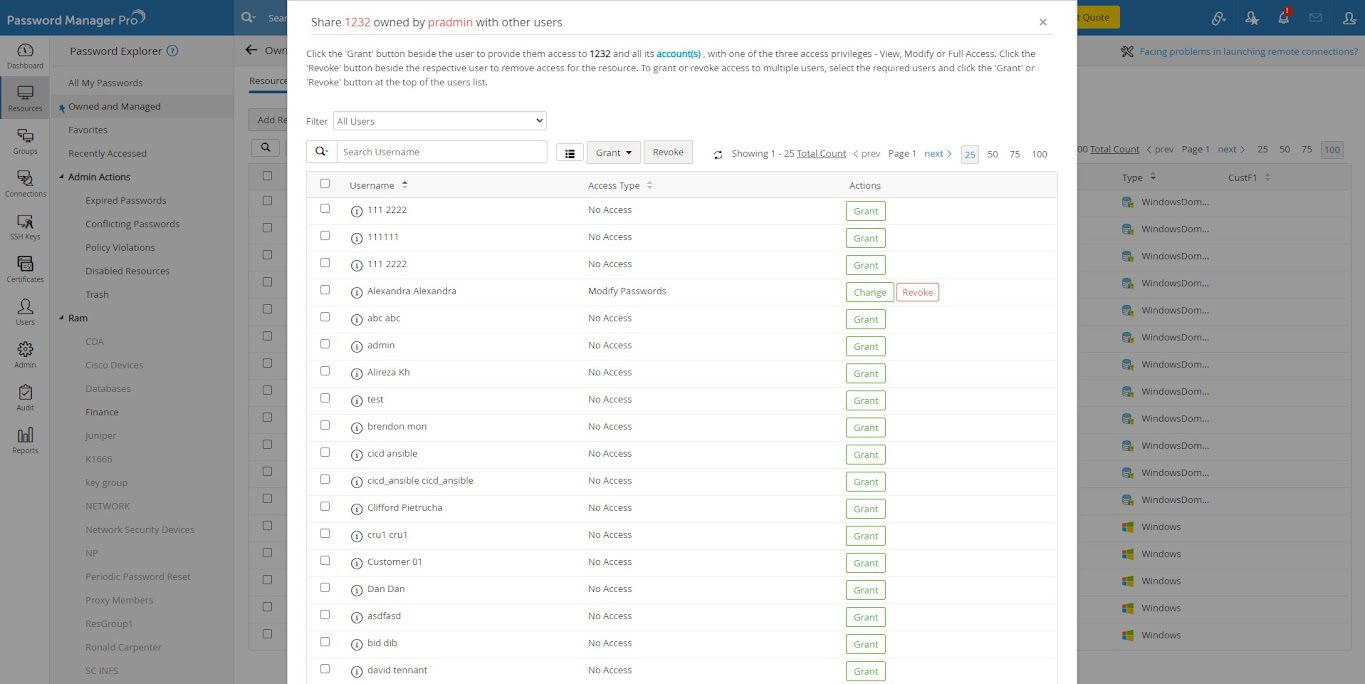Select the checkbox for Clifford Pietrucha
Screen dimensions: 1365x684
(x=325, y=506)
